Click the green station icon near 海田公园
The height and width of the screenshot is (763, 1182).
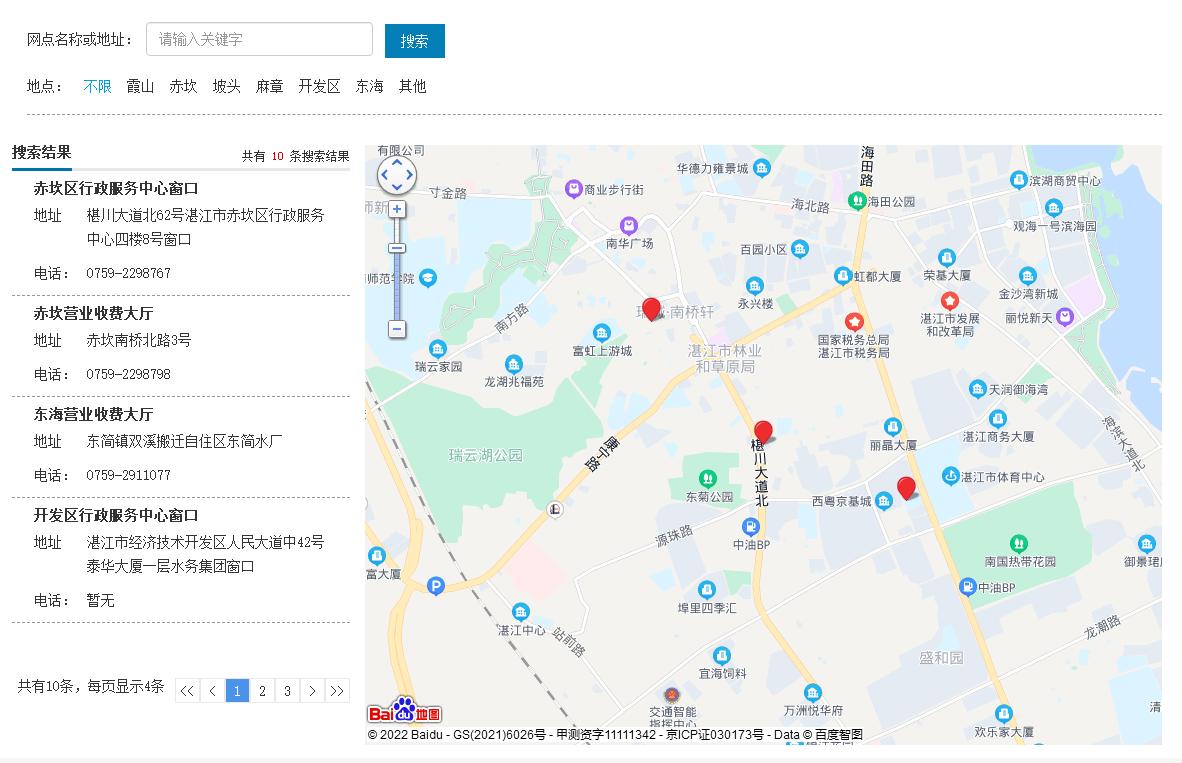tap(858, 200)
